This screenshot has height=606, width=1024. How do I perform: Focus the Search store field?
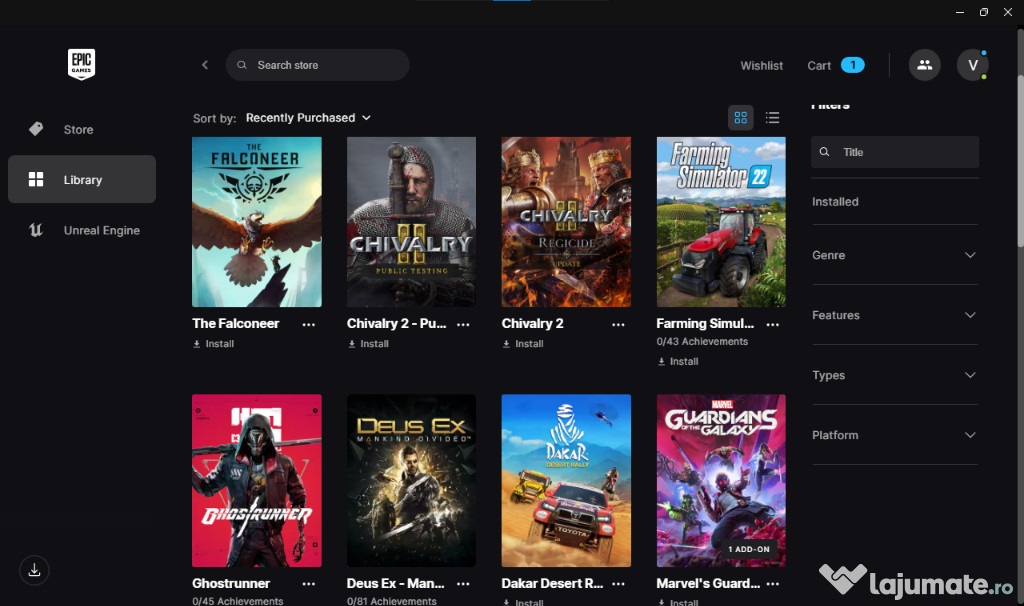[x=317, y=65]
